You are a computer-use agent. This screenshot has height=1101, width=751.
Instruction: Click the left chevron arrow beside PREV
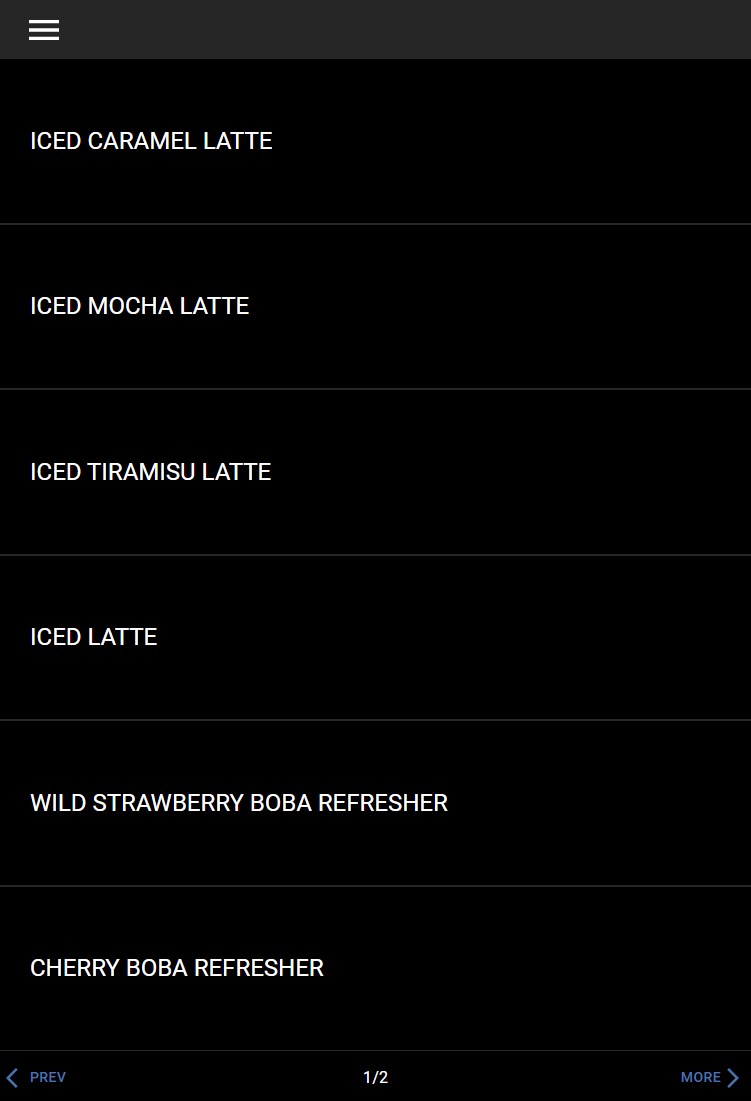12,1077
